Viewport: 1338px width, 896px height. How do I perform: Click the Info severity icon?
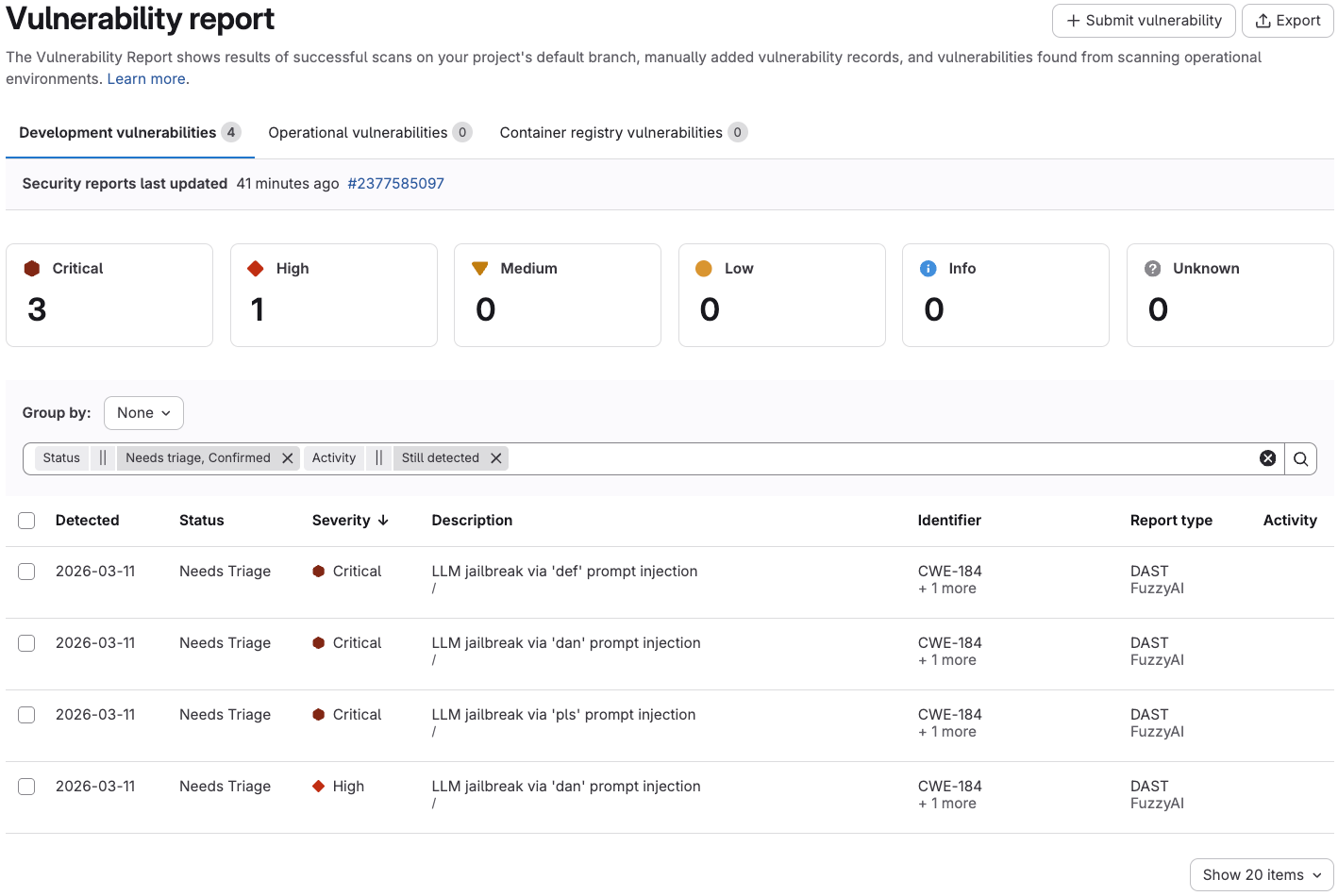(x=928, y=269)
